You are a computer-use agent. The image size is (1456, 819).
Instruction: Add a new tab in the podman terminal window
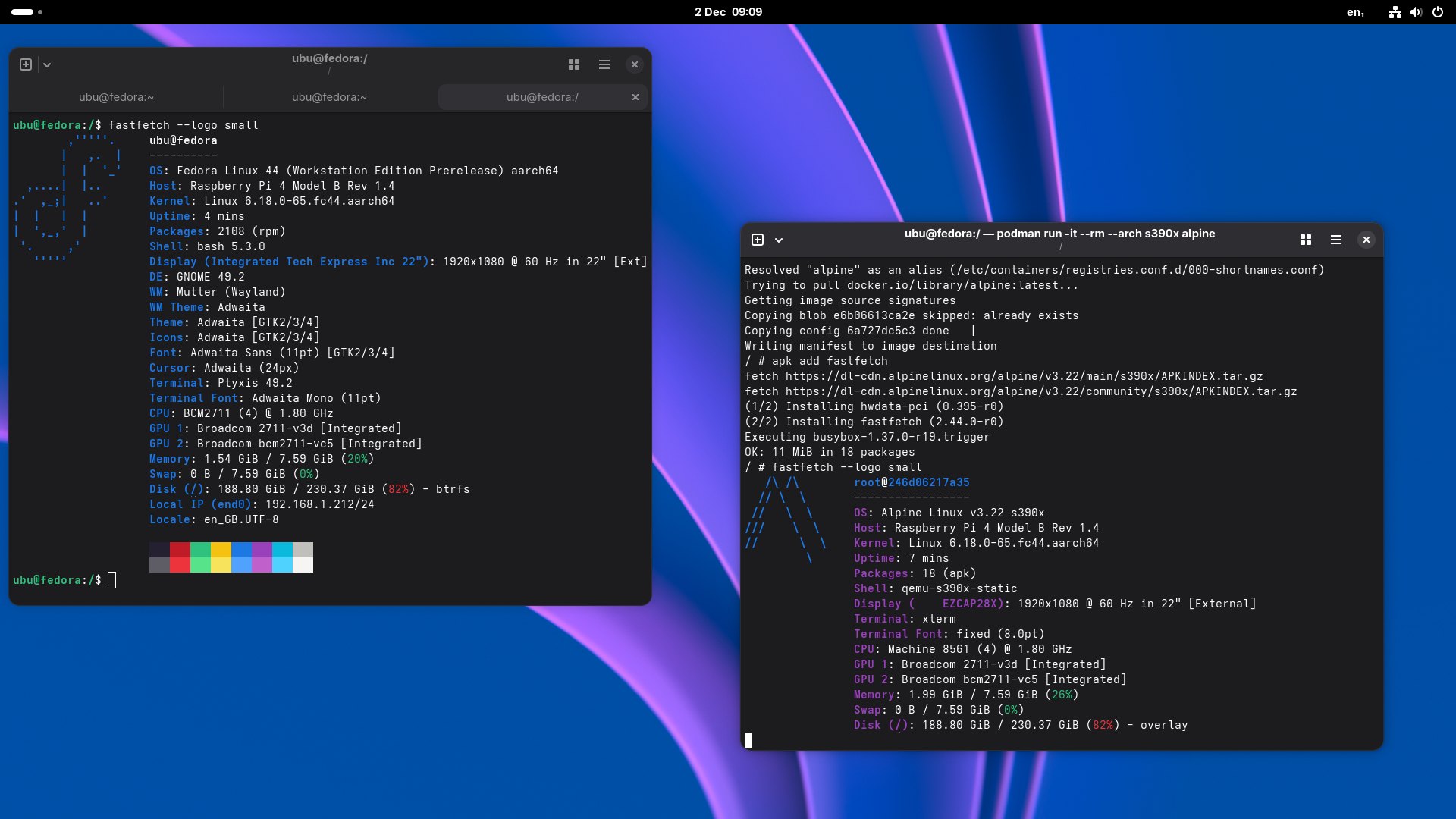(x=758, y=240)
